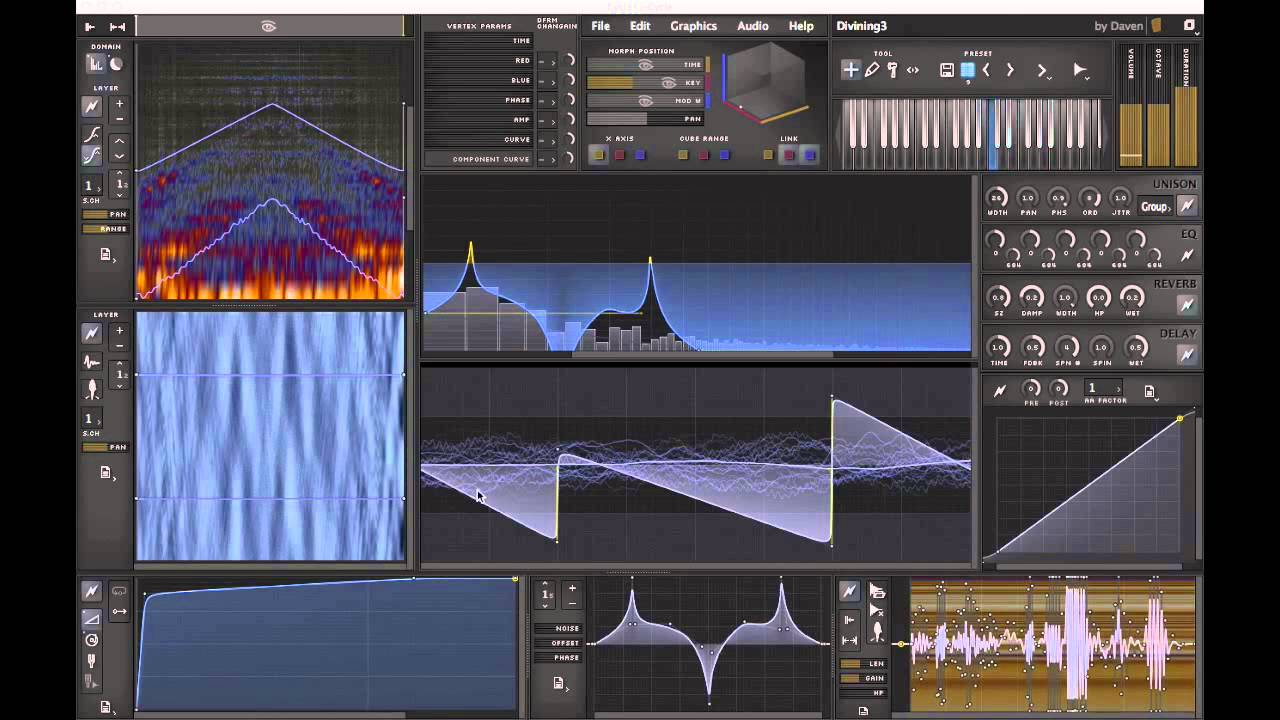The image size is (1280, 720).
Task: Save the preset with the floppy disk icon
Action: pyautogui.click(x=947, y=70)
